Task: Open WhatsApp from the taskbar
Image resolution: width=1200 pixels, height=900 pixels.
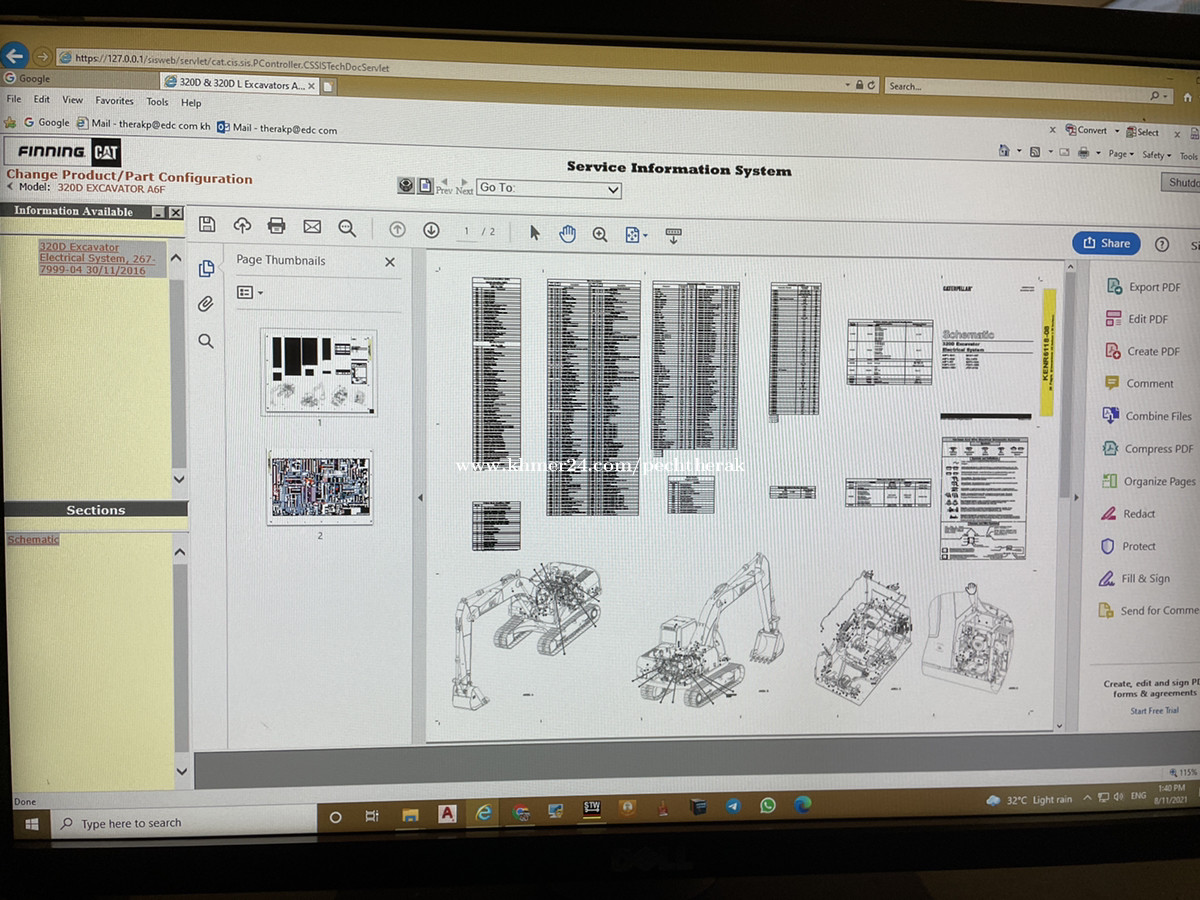Action: point(768,805)
